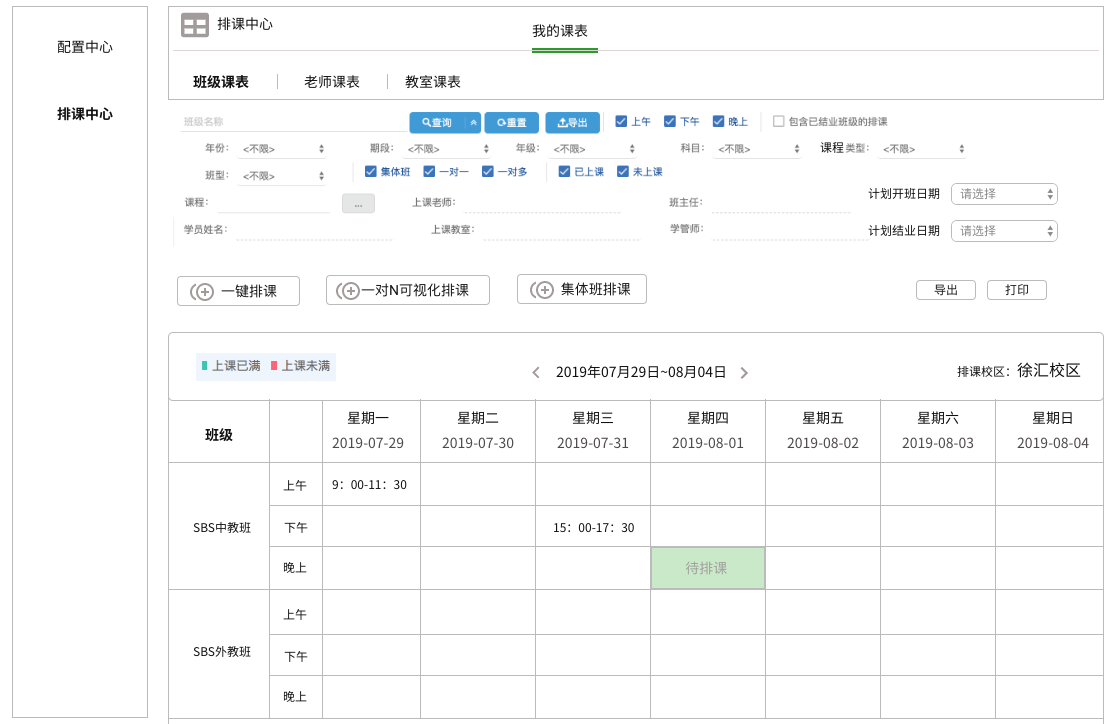Focus the 学员姓名 input field
Image resolution: width=1112 pixels, height=724 pixels.
[313, 230]
